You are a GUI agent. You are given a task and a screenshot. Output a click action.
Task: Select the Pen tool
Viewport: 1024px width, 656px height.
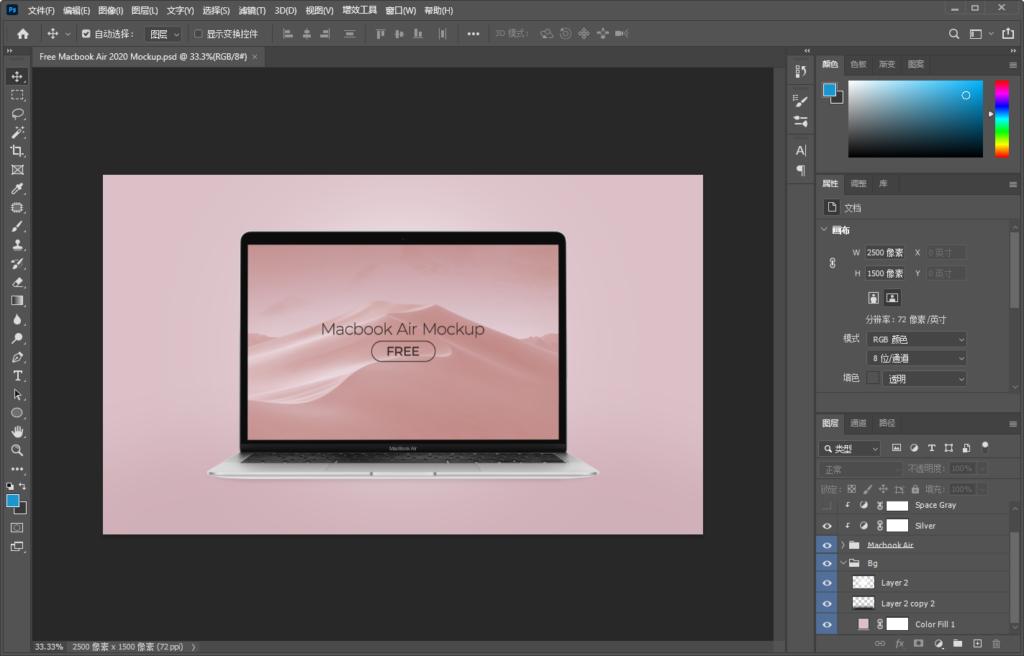pos(17,357)
